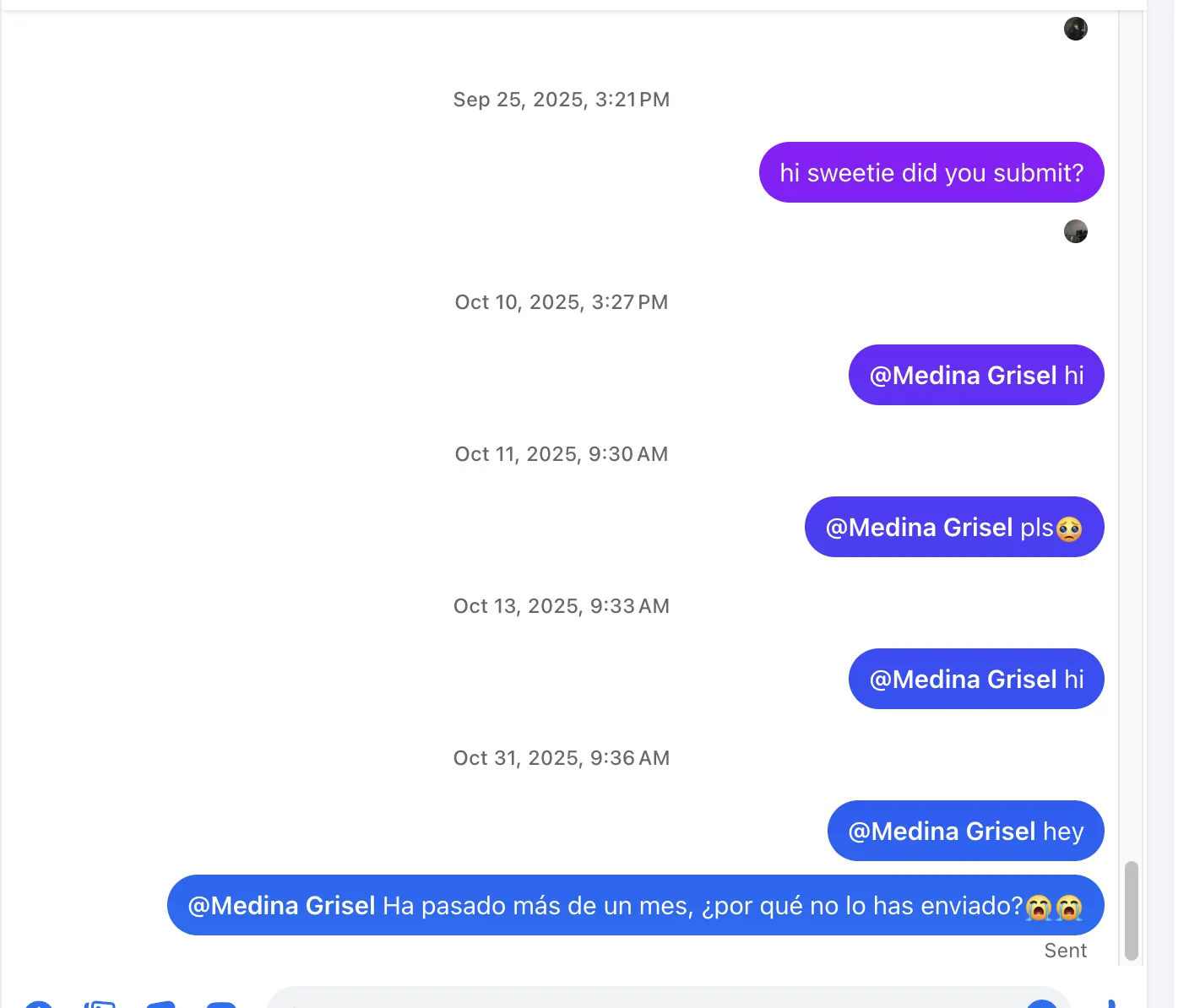1189x1008 pixels.
Task: Open more actions with the plus icon
Action: [x=39, y=1004]
